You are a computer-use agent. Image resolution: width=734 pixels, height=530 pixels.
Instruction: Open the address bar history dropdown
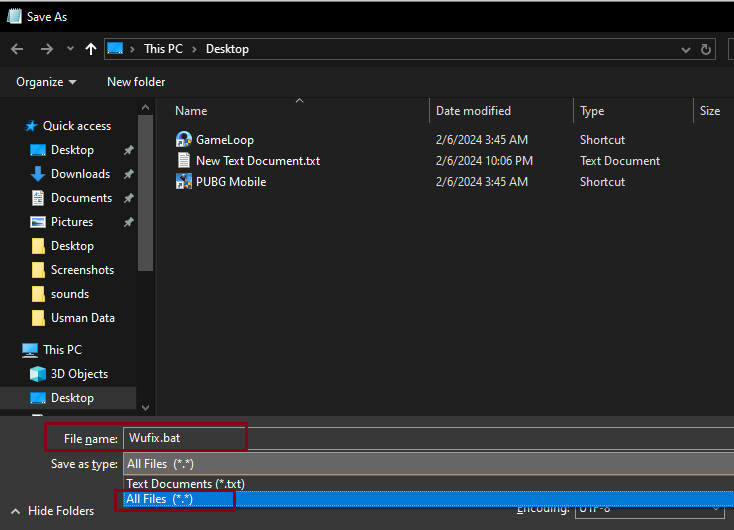coord(685,49)
